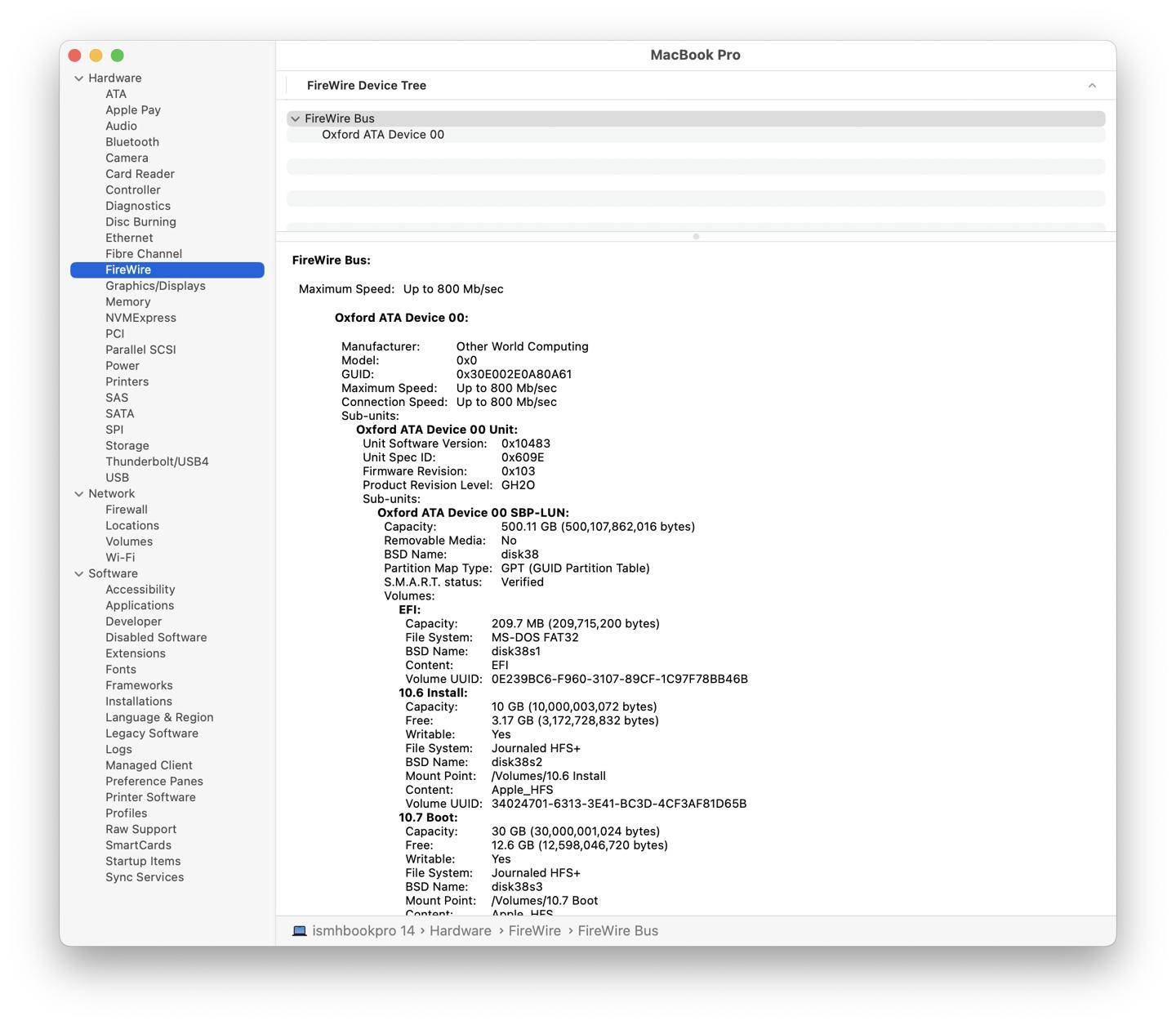Click FireWire Bus in path bar
The height and width of the screenshot is (1025, 1176).
618,931
